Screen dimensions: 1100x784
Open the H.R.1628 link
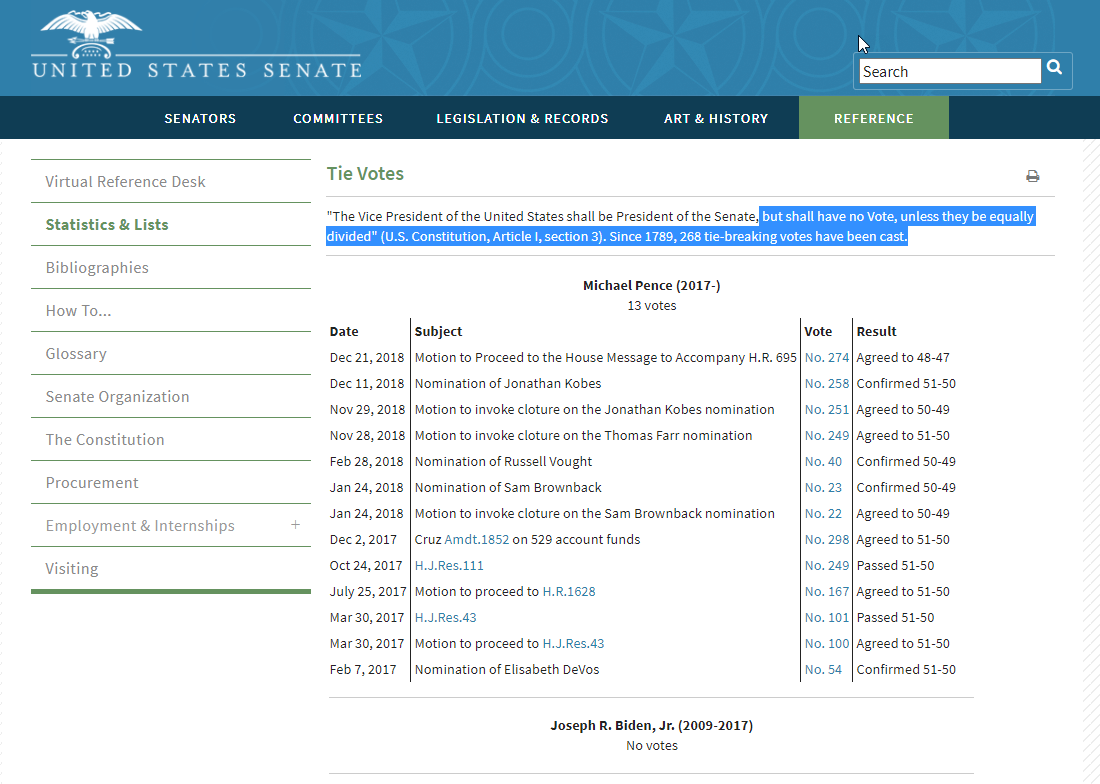click(x=569, y=591)
